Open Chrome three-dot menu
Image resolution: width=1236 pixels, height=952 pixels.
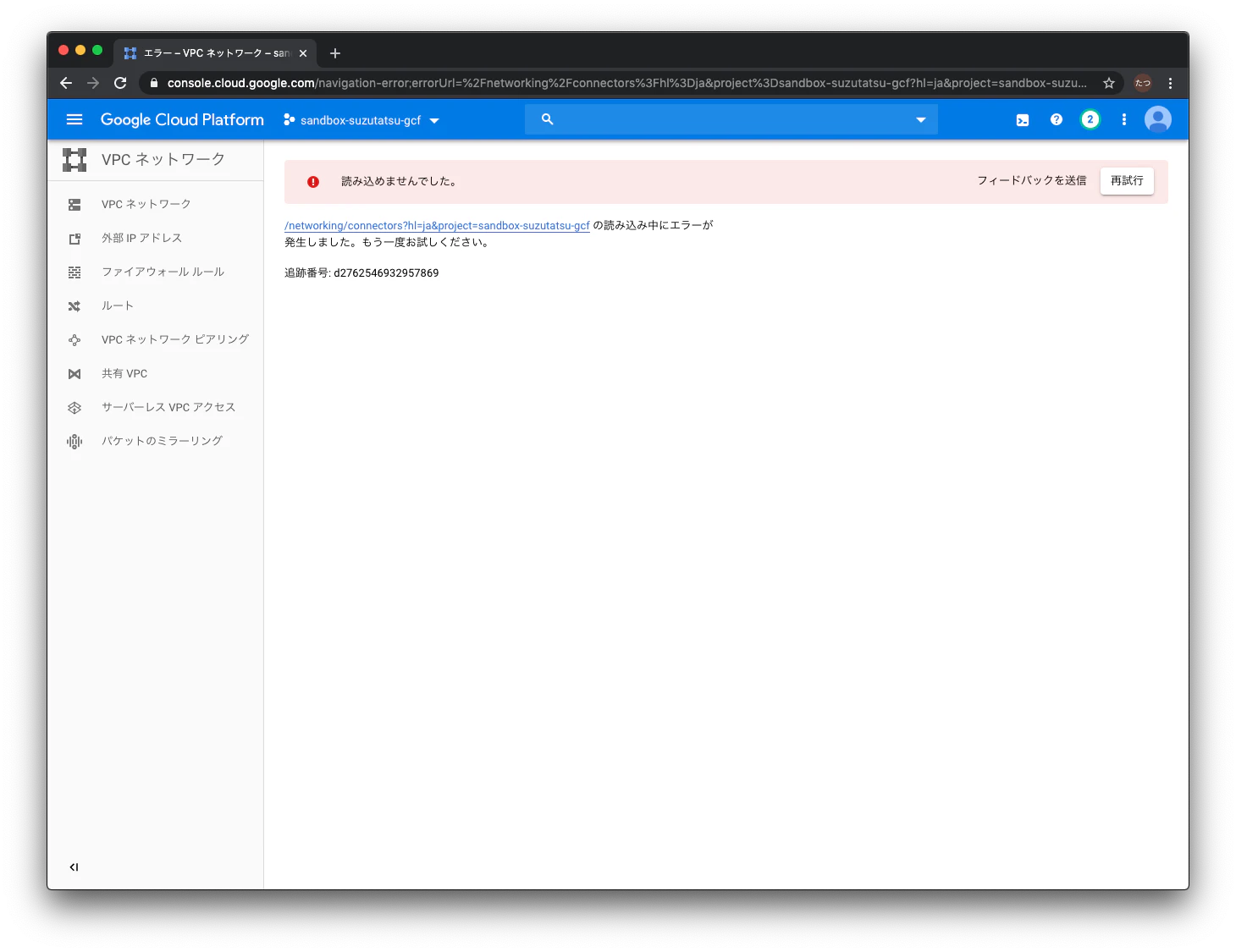coord(1170,83)
